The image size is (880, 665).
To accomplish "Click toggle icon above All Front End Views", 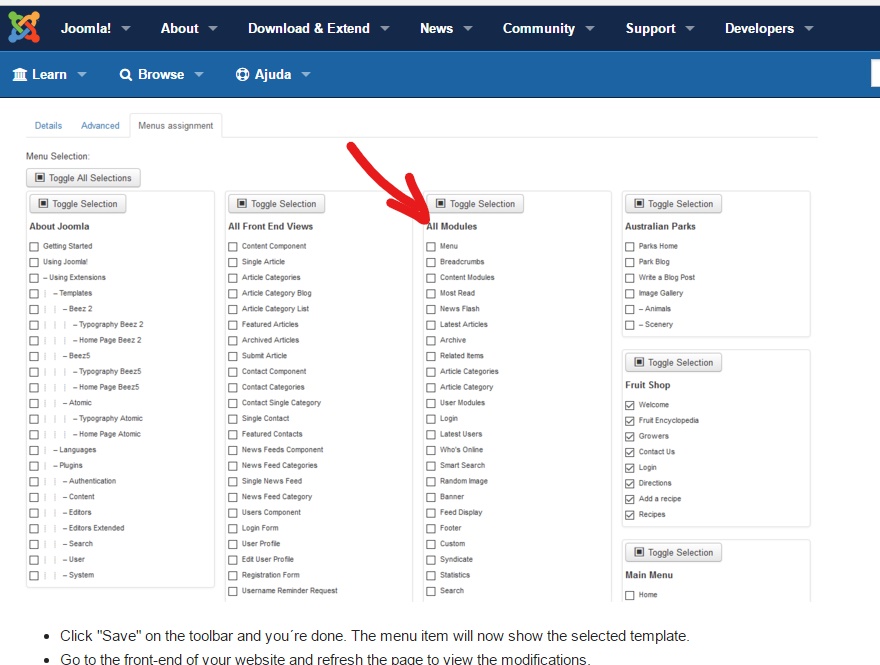I will [242, 203].
